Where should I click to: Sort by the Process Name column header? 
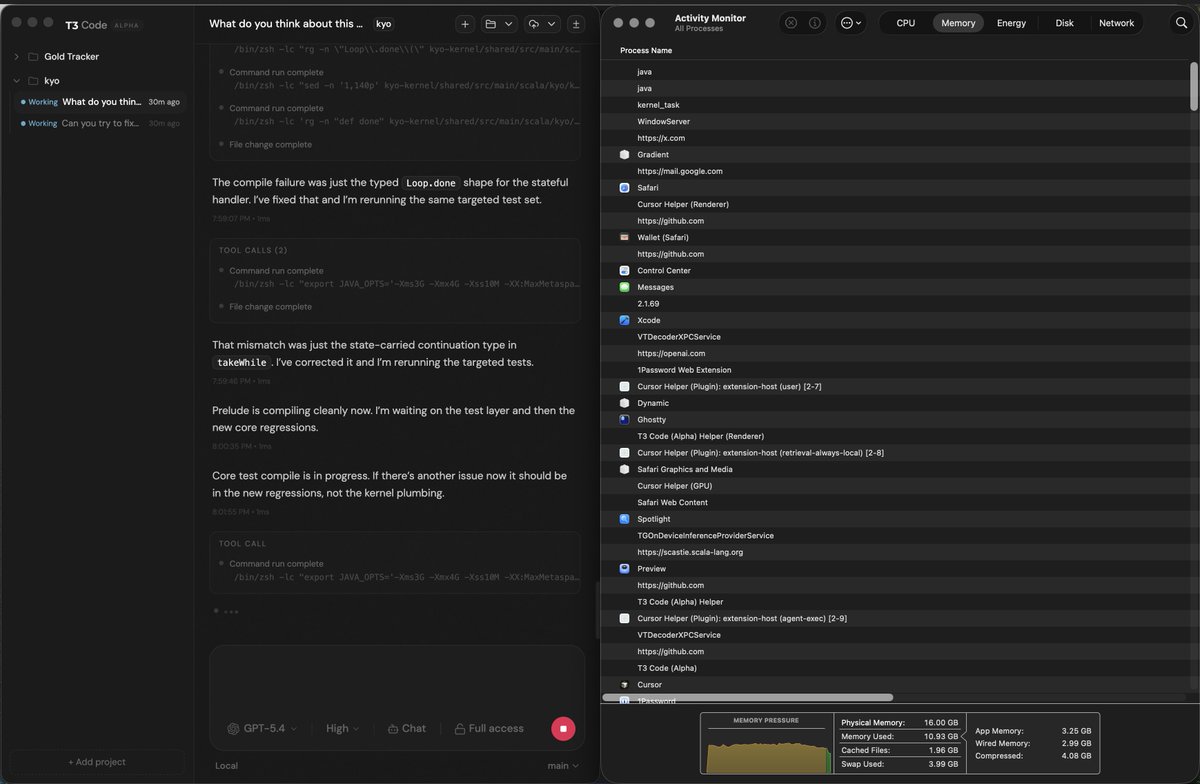pos(646,50)
